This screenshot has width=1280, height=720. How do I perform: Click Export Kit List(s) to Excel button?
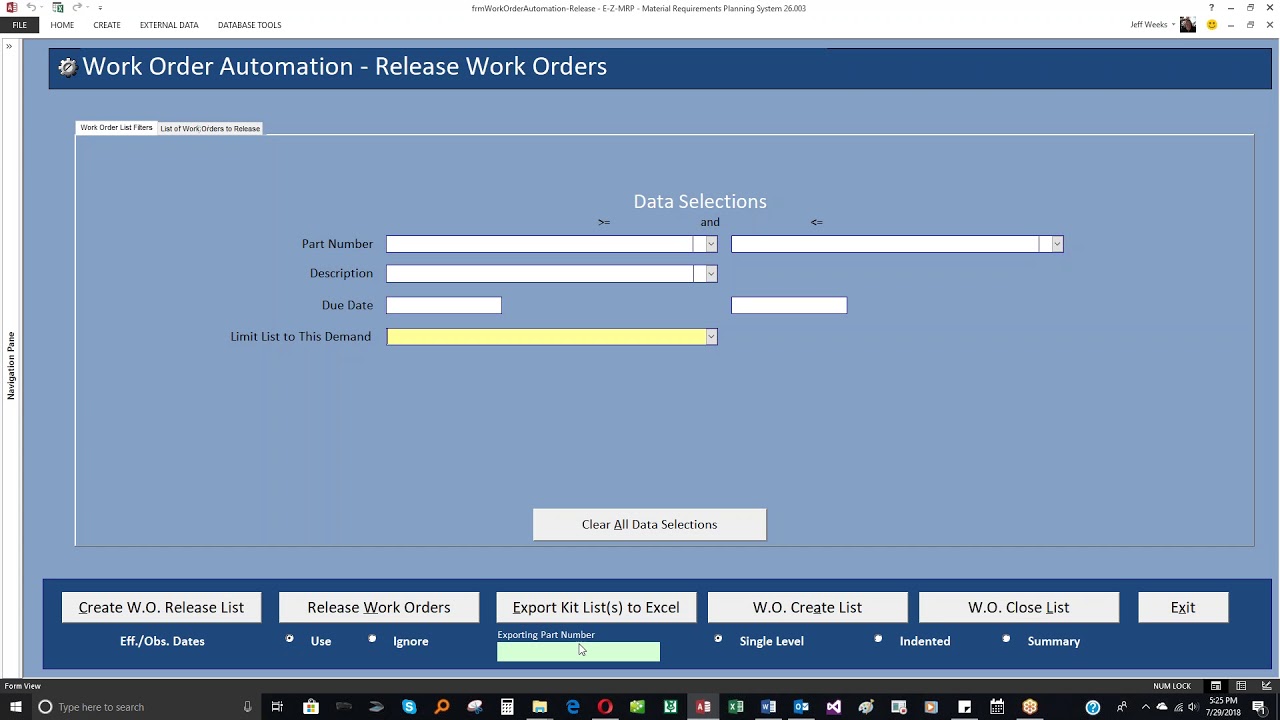tap(596, 607)
